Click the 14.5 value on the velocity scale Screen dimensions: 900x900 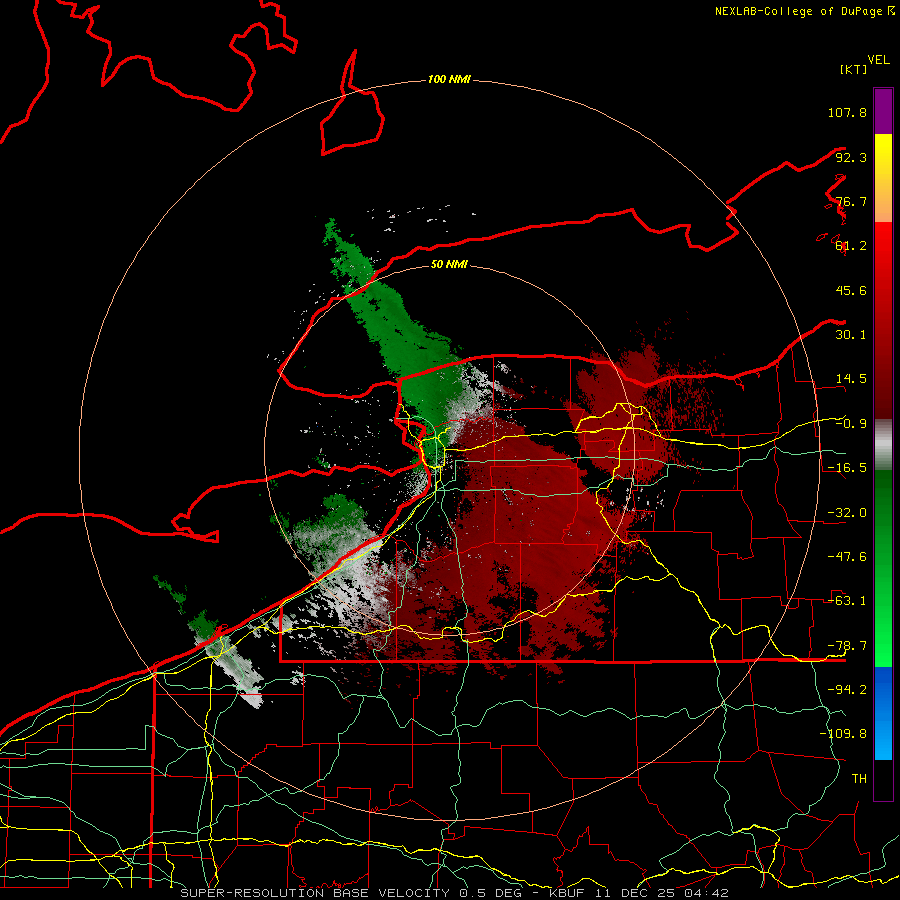(x=851, y=379)
